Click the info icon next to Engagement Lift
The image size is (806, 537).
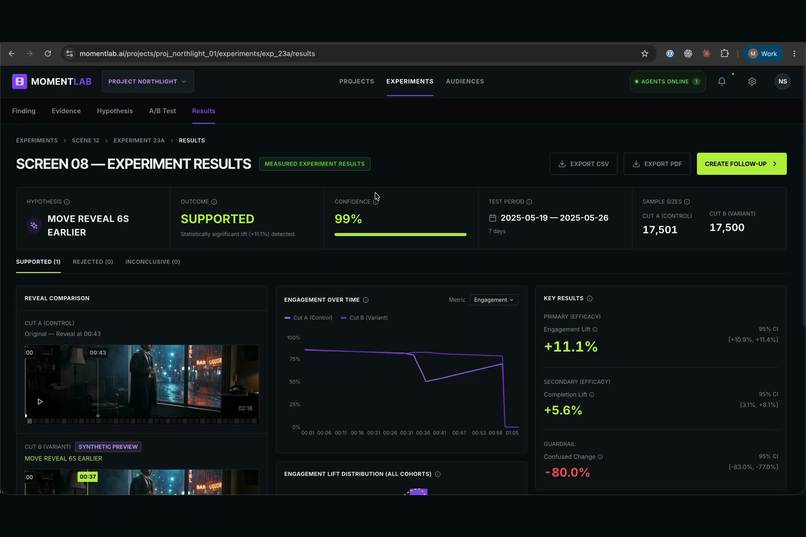(x=595, y=329)
